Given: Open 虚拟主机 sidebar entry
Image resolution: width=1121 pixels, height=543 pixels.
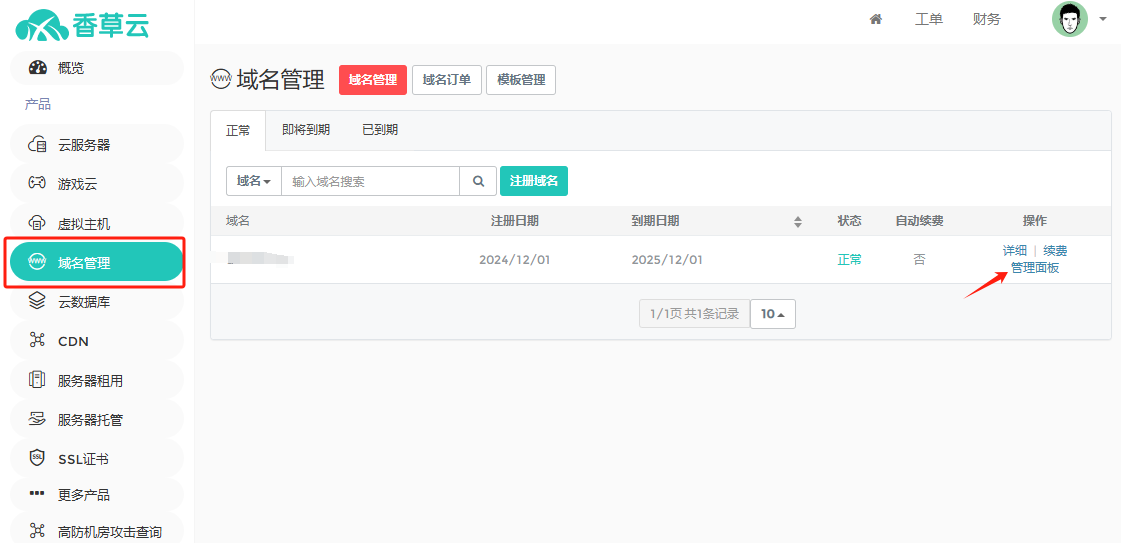Looking at the screenshot, I should tap(97, 224).
